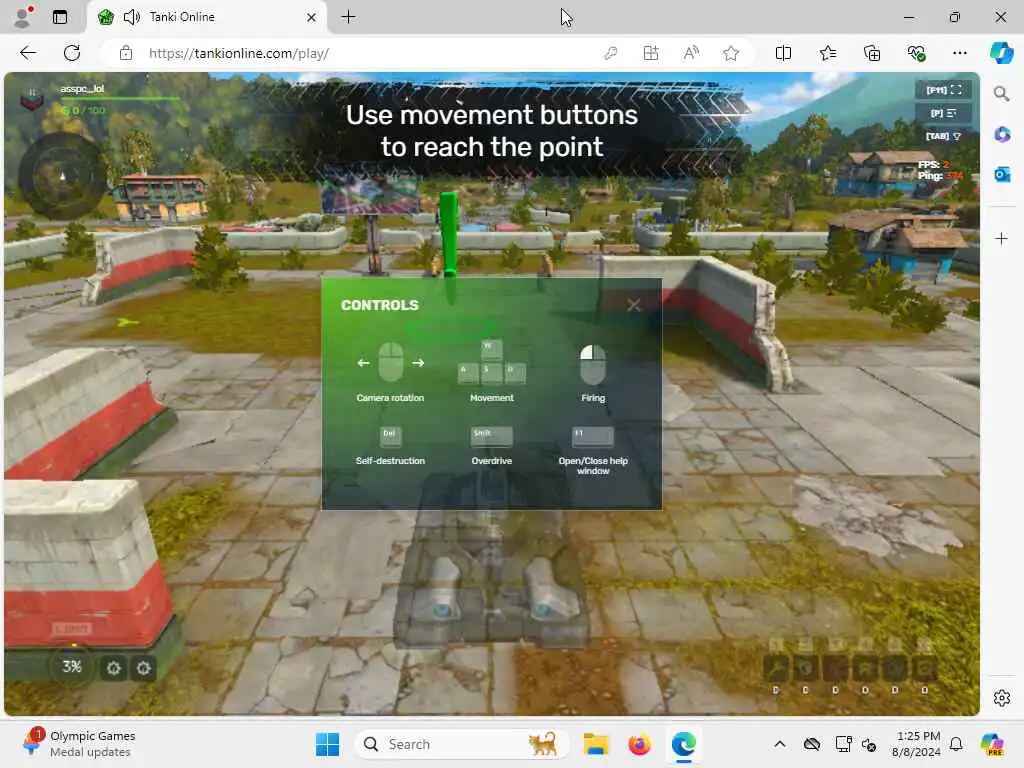Open the browser profile icon

[22, 17]
